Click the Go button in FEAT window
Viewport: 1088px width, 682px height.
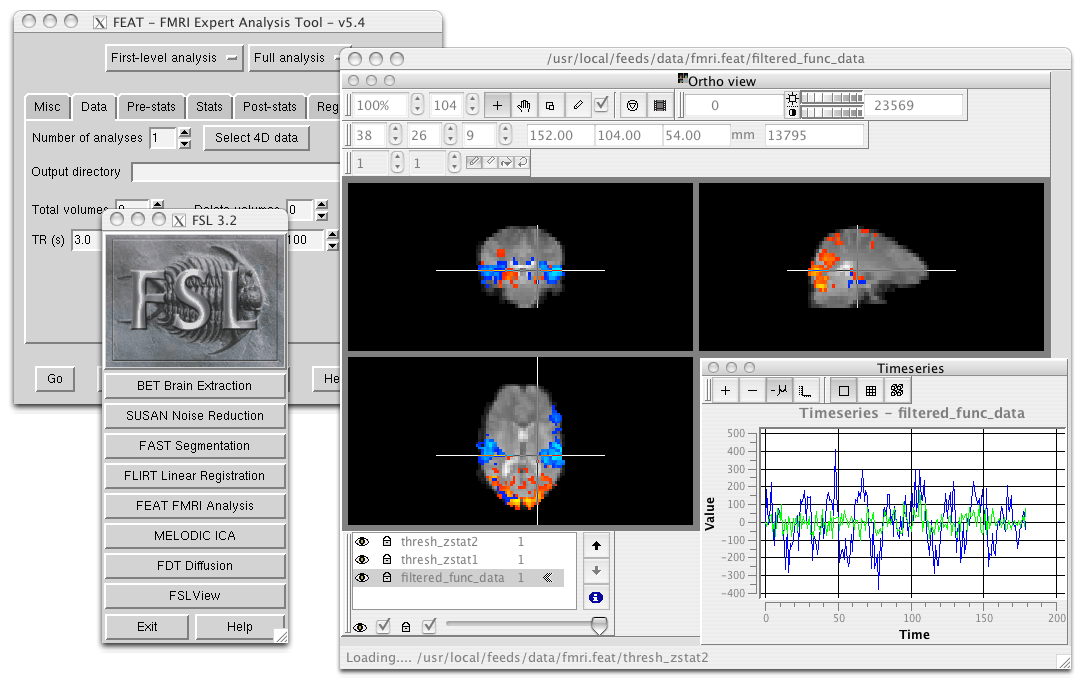[x=55, y=379]
